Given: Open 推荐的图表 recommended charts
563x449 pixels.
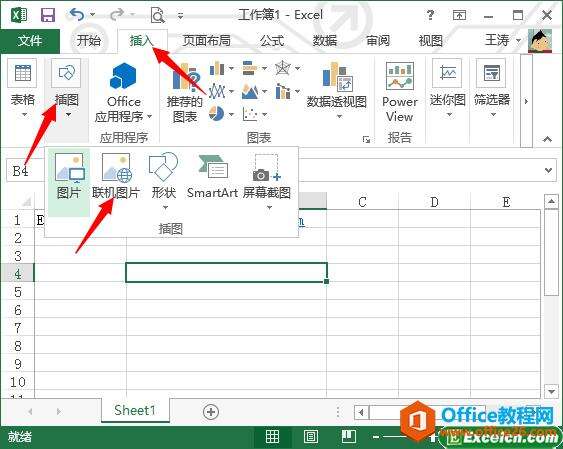Looking at the screenshot, I should [x=185, y=93].
